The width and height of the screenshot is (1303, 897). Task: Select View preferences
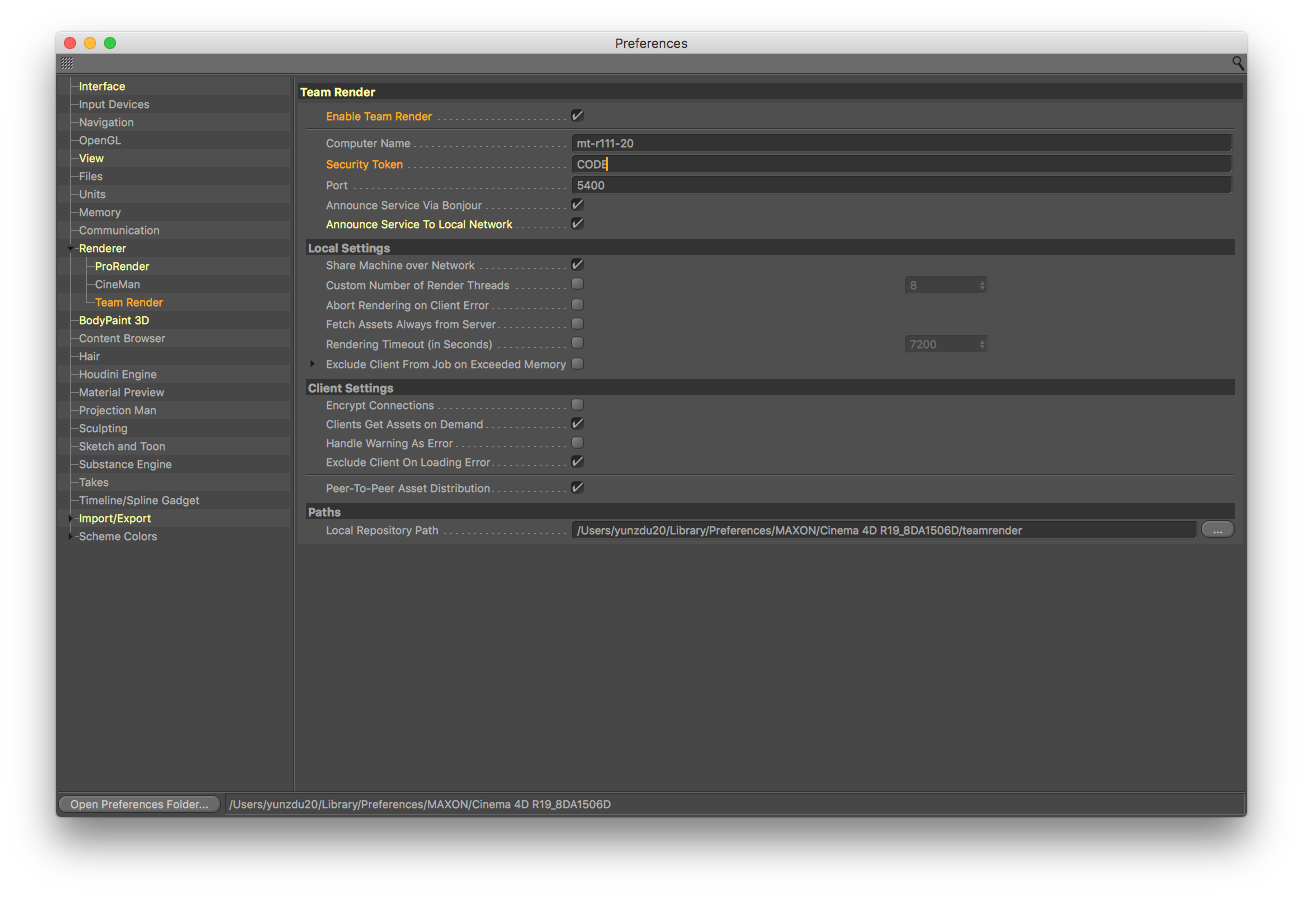click(x=91, y=158)
